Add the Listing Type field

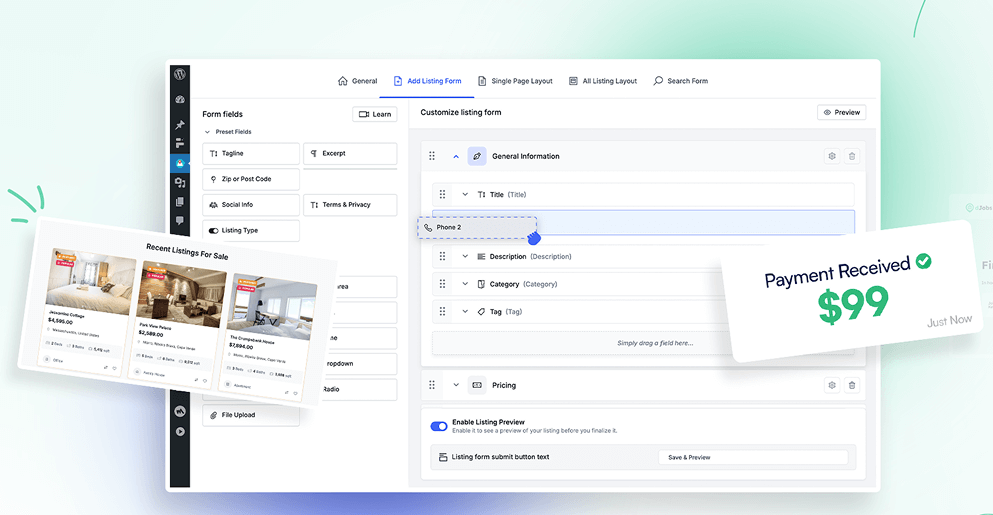(251, 231)
